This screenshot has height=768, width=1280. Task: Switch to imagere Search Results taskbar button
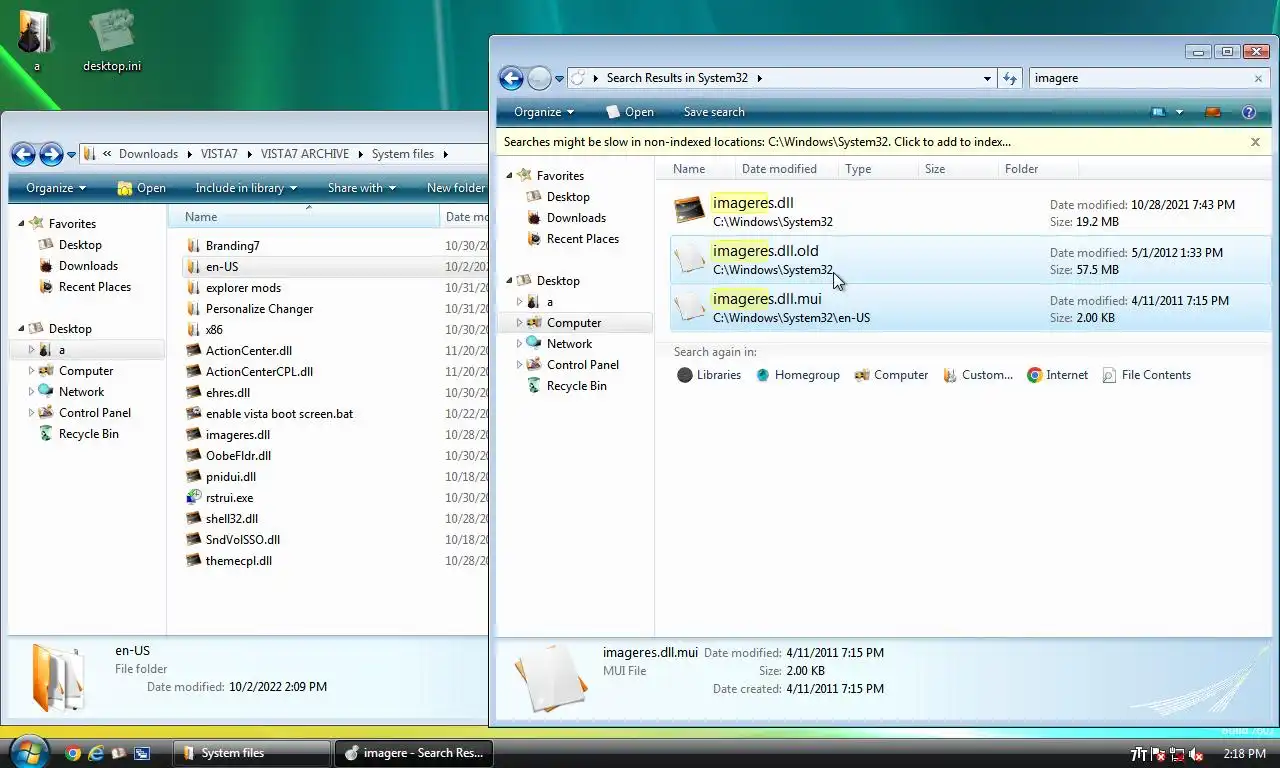413,753
